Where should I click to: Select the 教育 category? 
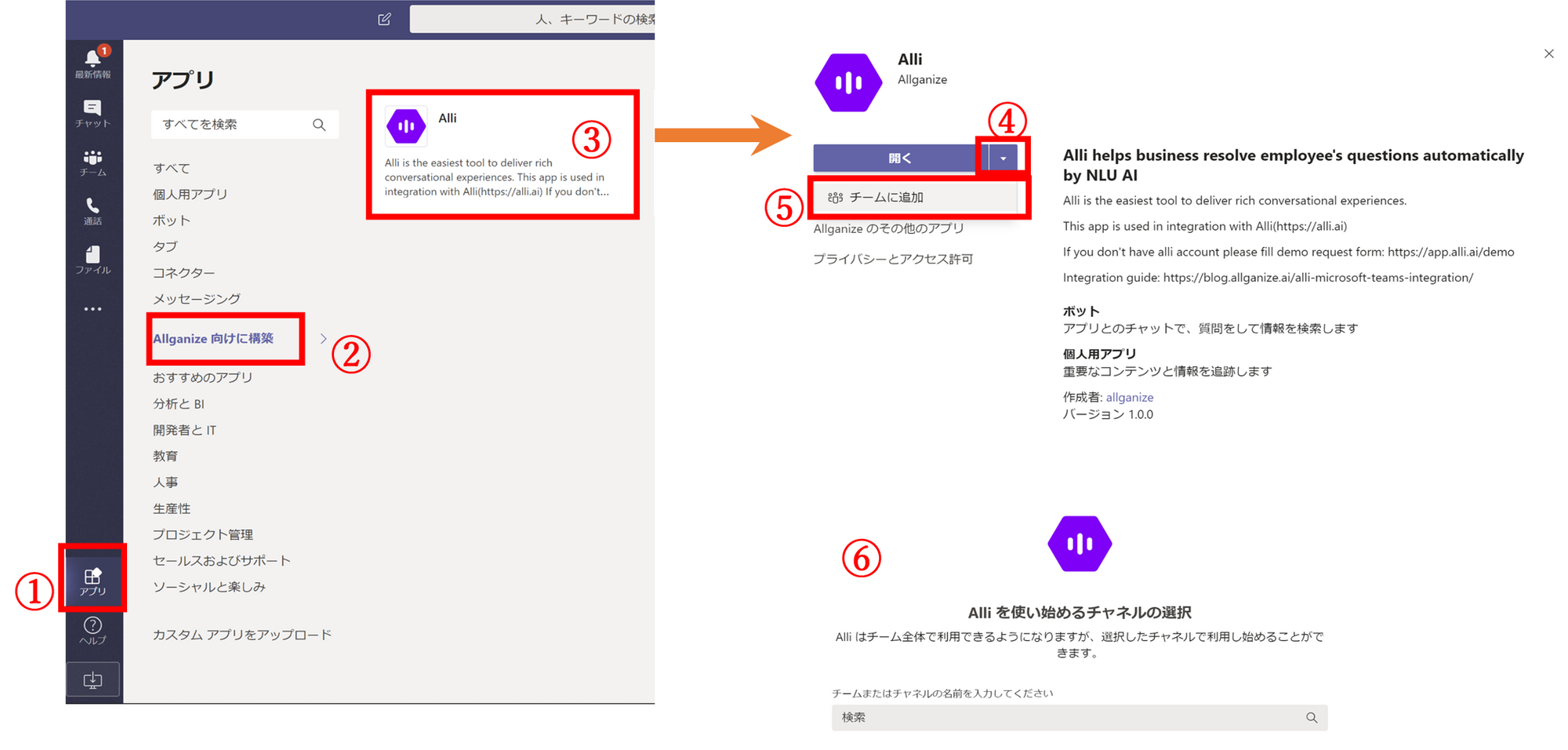(165, 457)
